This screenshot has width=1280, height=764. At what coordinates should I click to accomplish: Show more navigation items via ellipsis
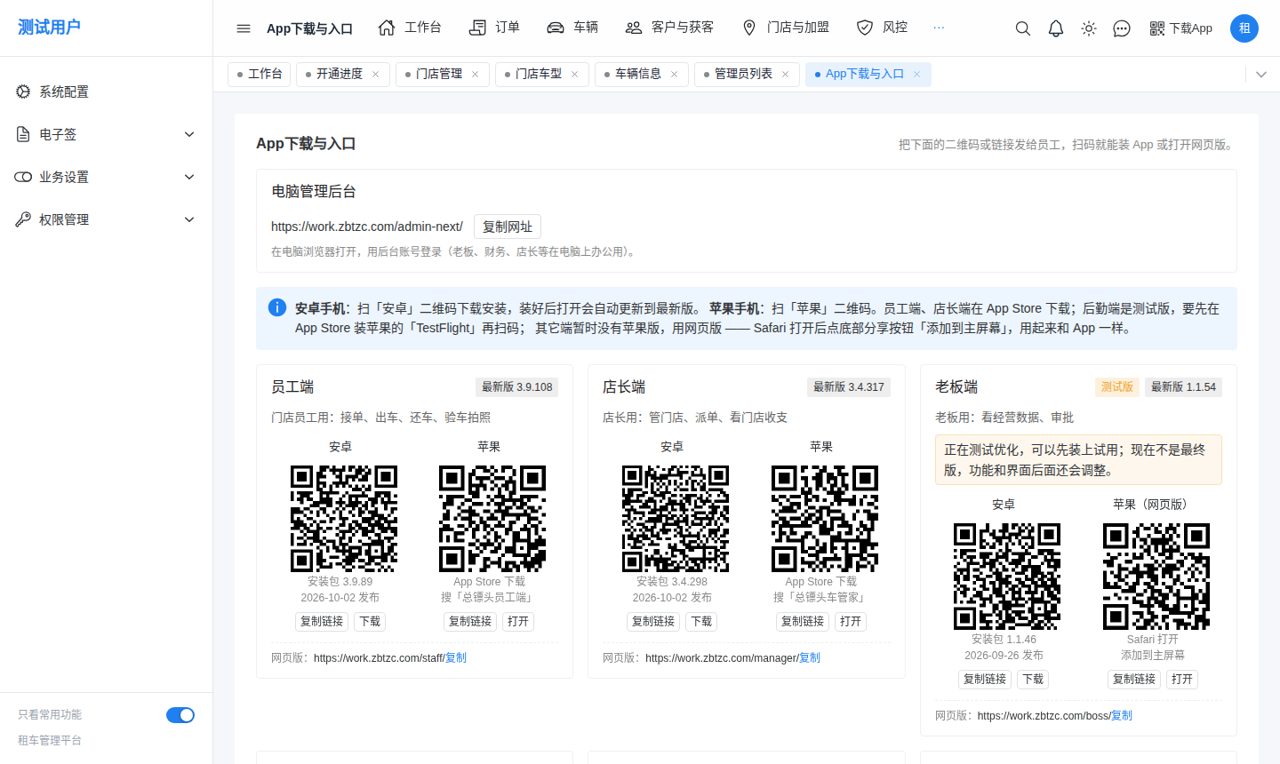938,28
